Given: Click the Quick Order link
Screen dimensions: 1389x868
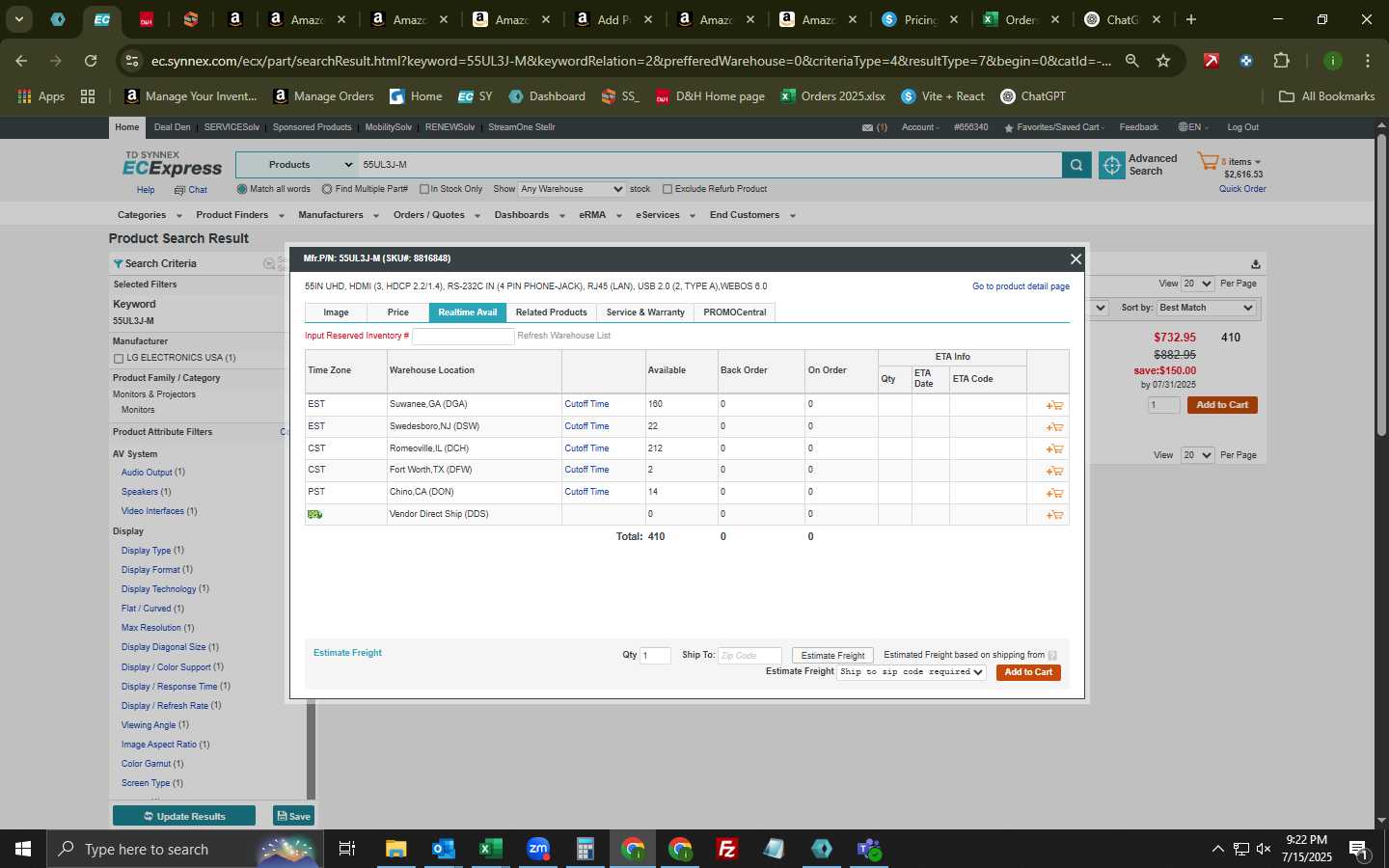Looking at the screenshot, I should 1242,189.
